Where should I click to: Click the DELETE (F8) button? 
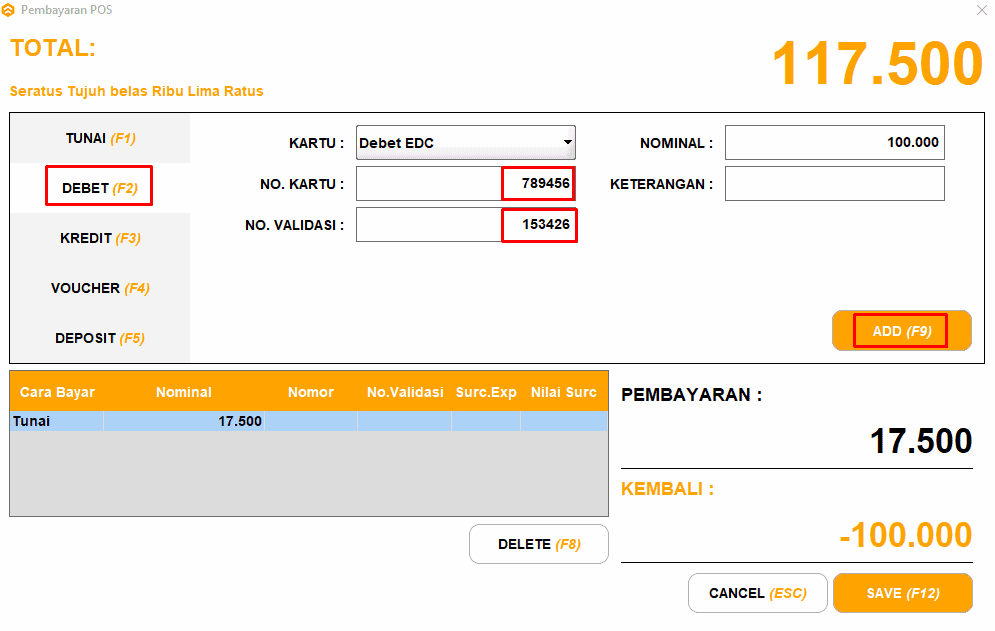(539, 544)
